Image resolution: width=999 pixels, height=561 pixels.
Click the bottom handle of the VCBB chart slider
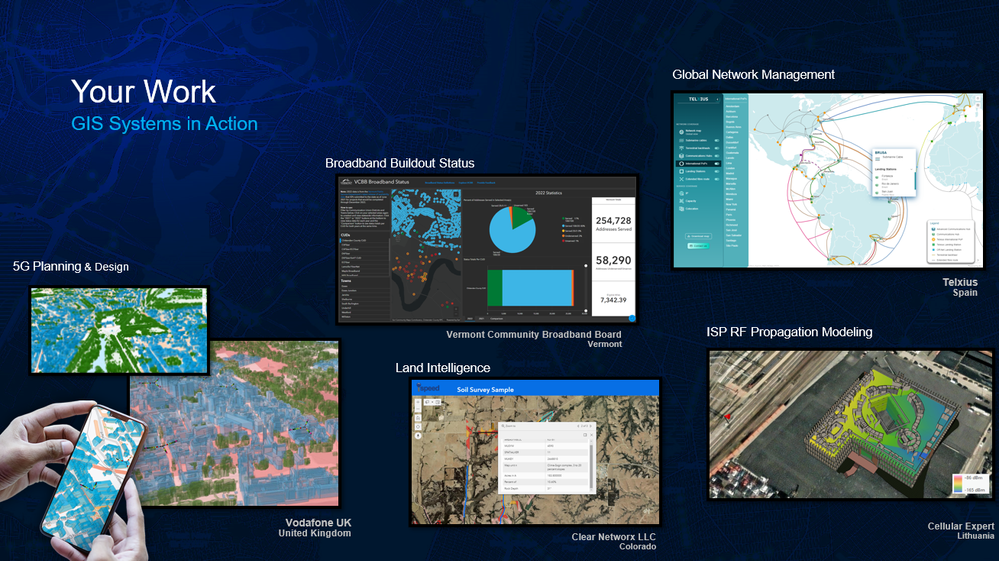tap(586, 311)
